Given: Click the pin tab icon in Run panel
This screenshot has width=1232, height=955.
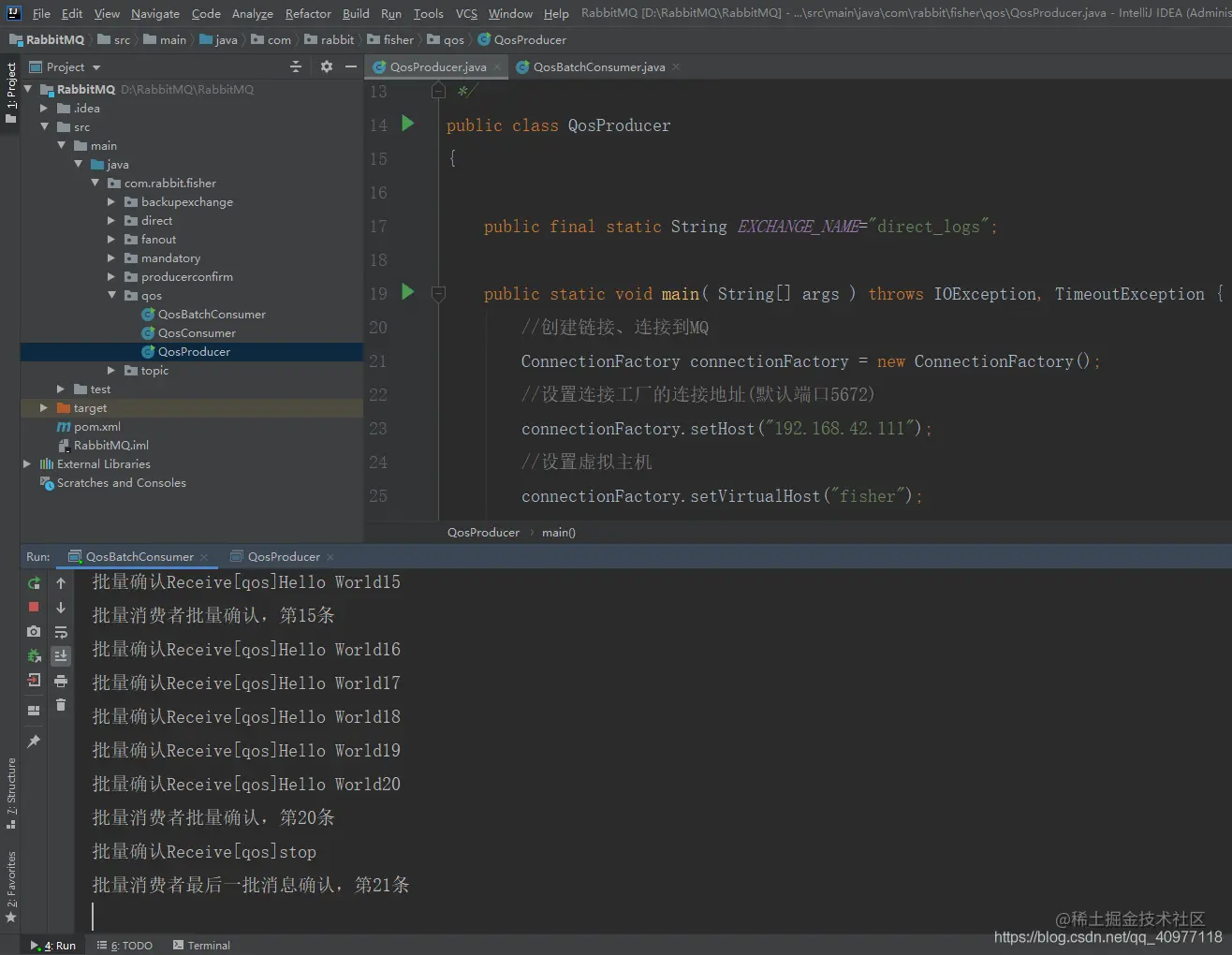Looking at the screenshot, I should (x=34, y=742).
